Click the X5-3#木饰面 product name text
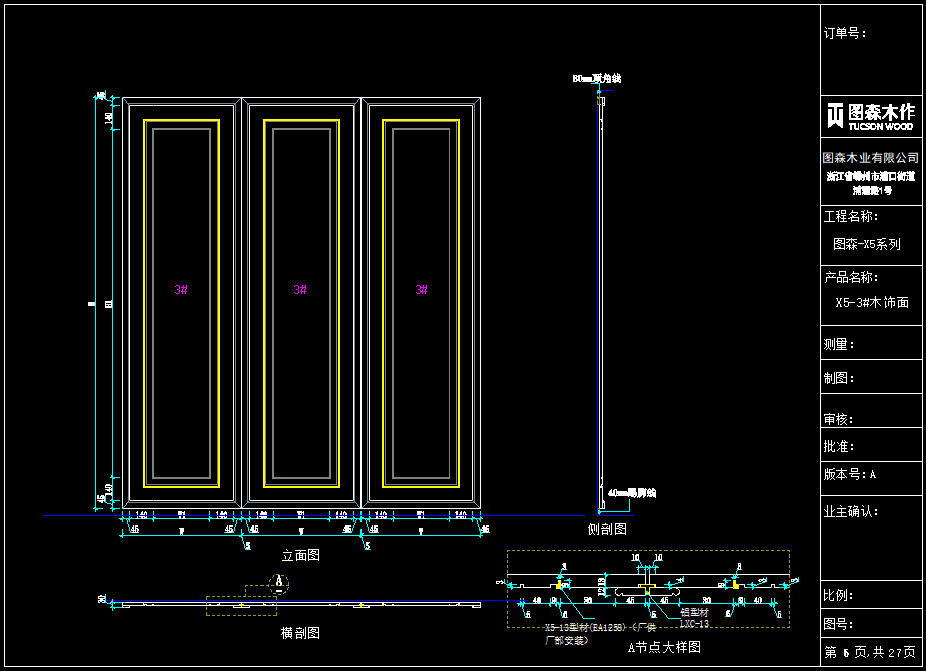Screen dimensions: 926x671 [872, 302]
